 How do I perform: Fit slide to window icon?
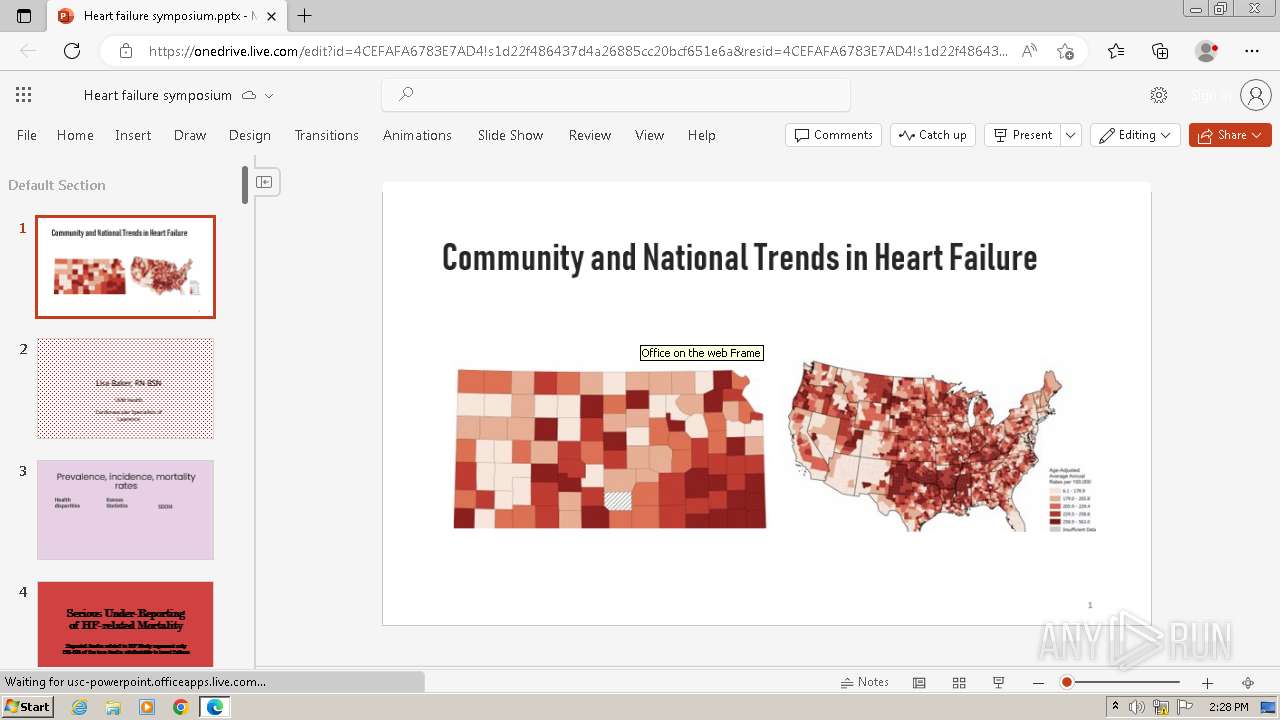pyautogui.click(x=1247, y=682)
